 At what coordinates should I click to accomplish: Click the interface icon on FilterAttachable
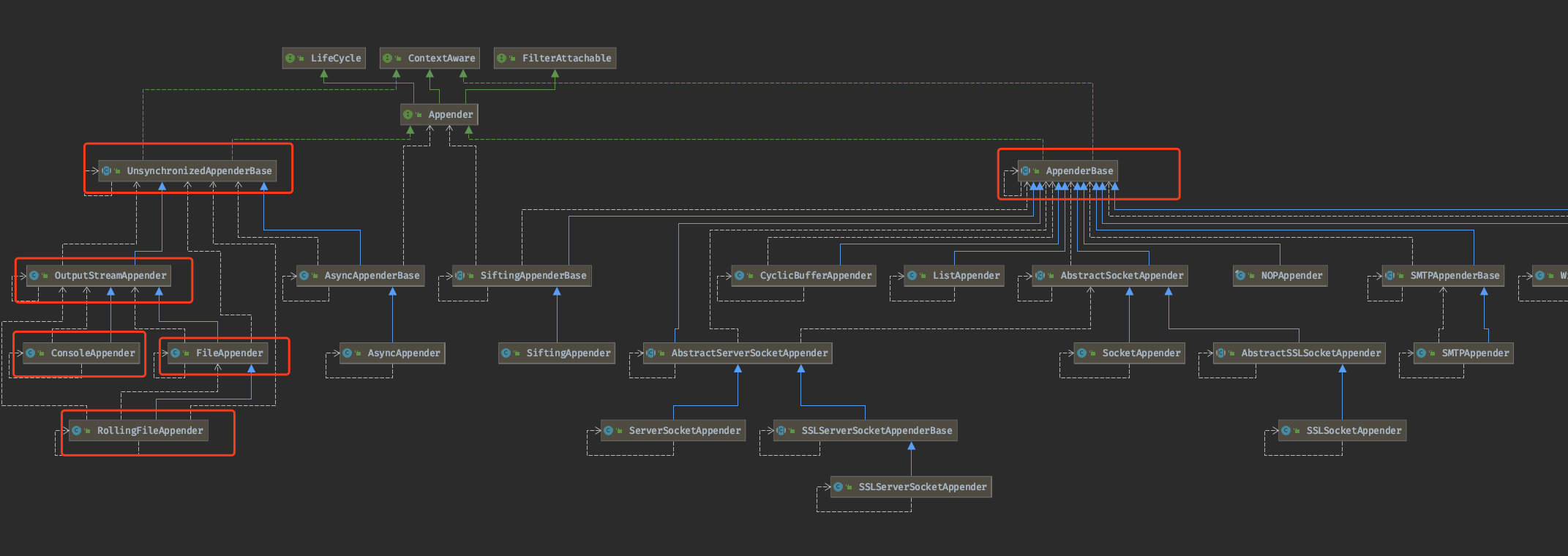click(502, 59)
